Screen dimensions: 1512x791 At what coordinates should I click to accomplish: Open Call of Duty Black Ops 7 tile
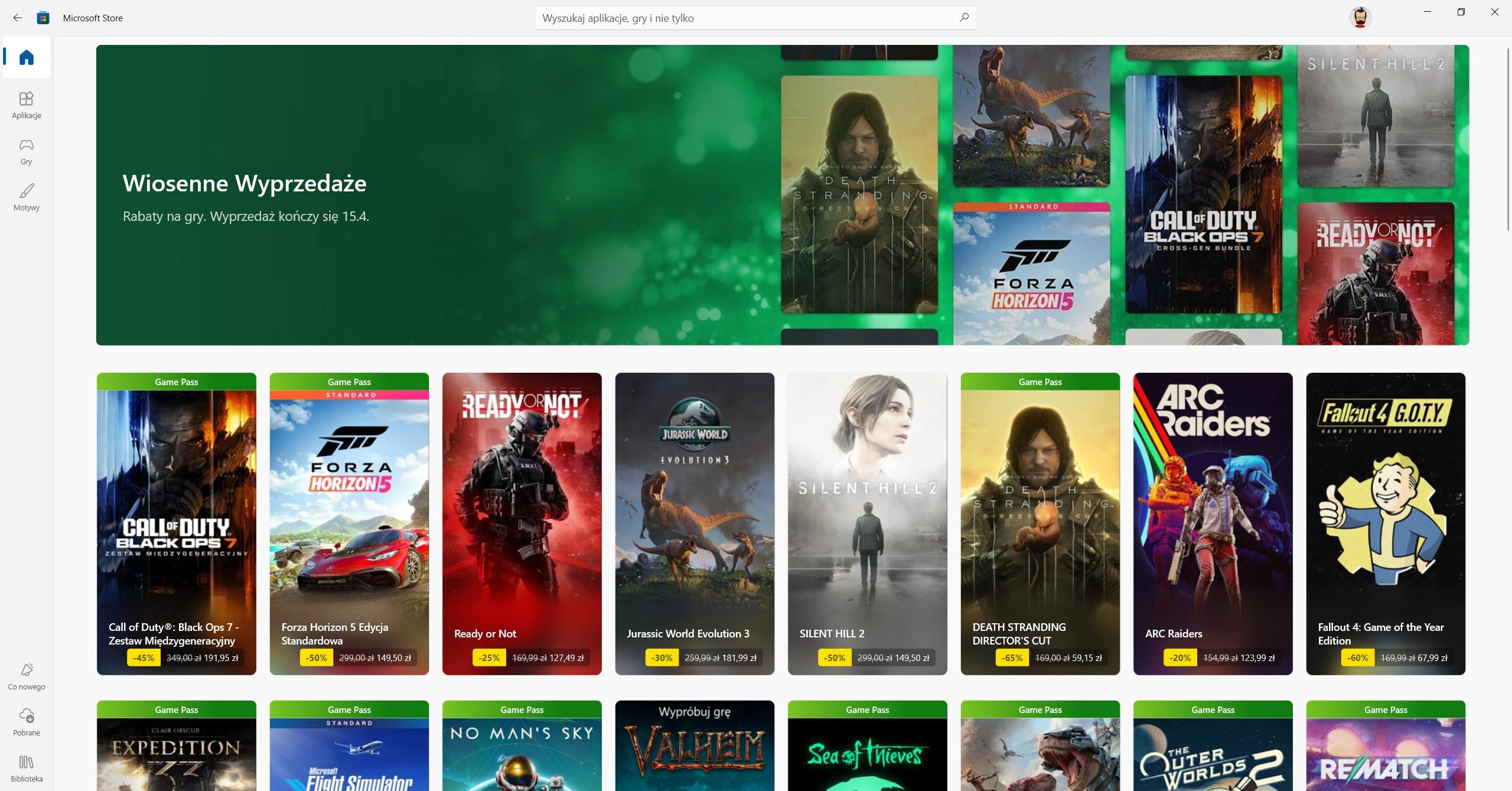click(177, 523)
